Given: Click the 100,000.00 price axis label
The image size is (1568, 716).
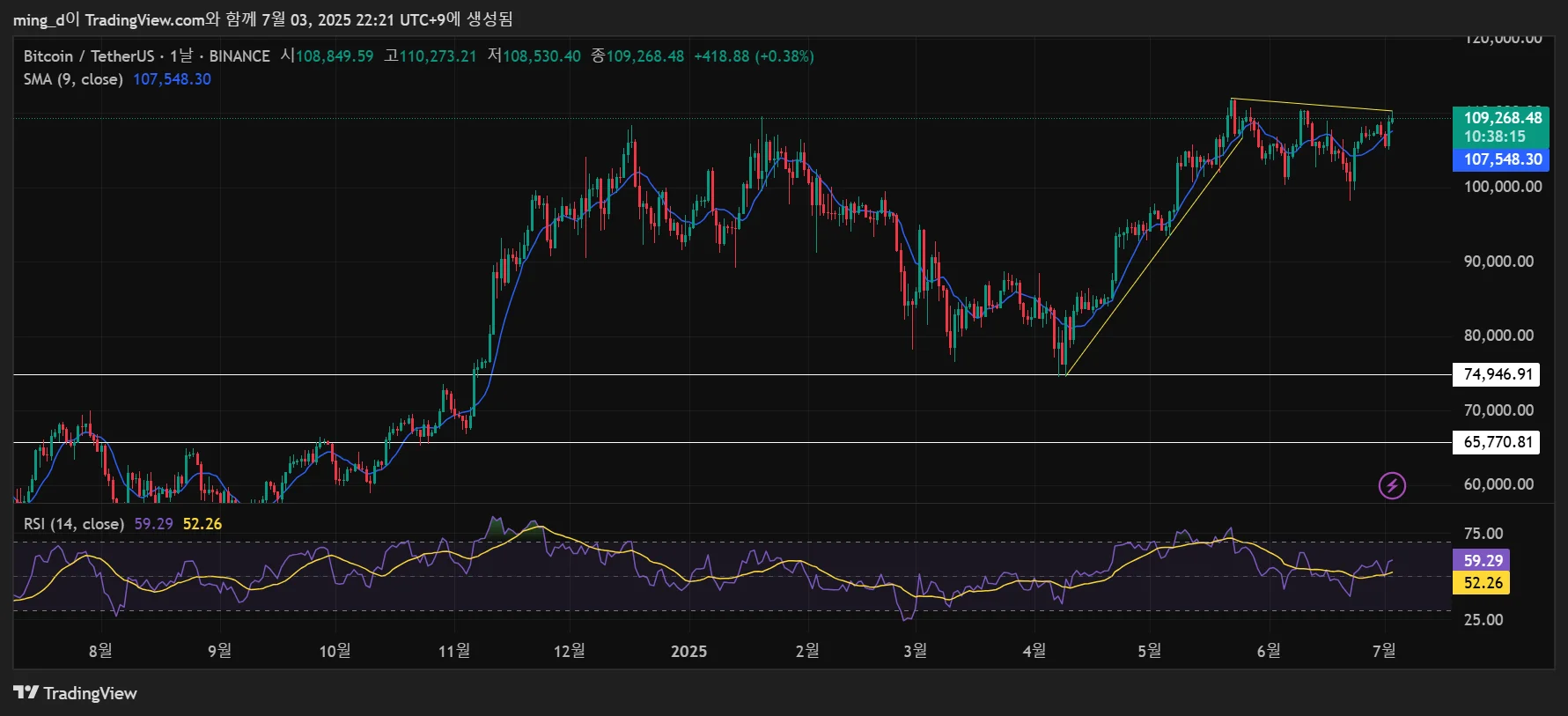Looking at the screenshot, I should (1502, 187).
